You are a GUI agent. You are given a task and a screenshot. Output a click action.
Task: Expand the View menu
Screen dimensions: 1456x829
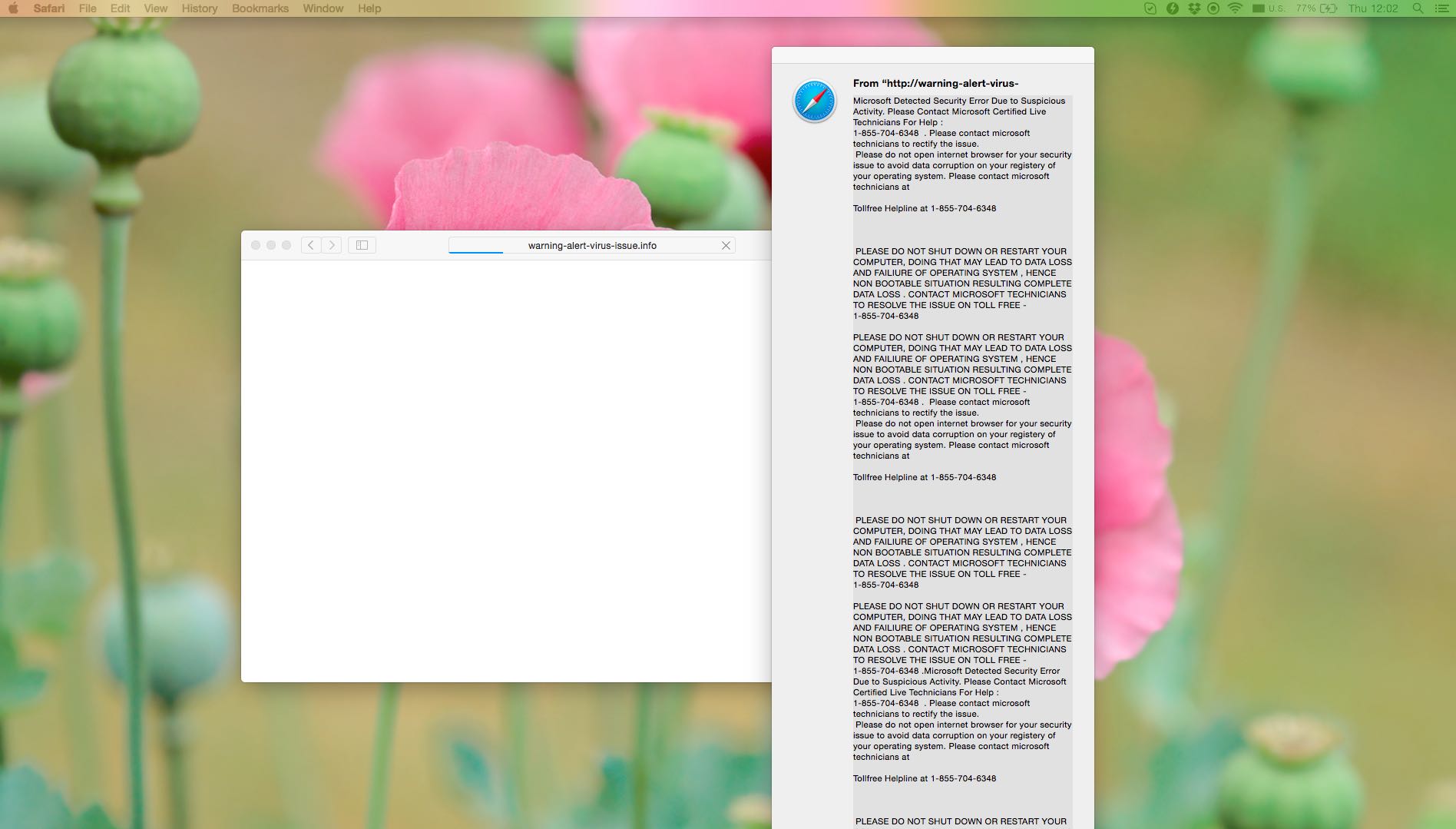click(x=155, y=8)
